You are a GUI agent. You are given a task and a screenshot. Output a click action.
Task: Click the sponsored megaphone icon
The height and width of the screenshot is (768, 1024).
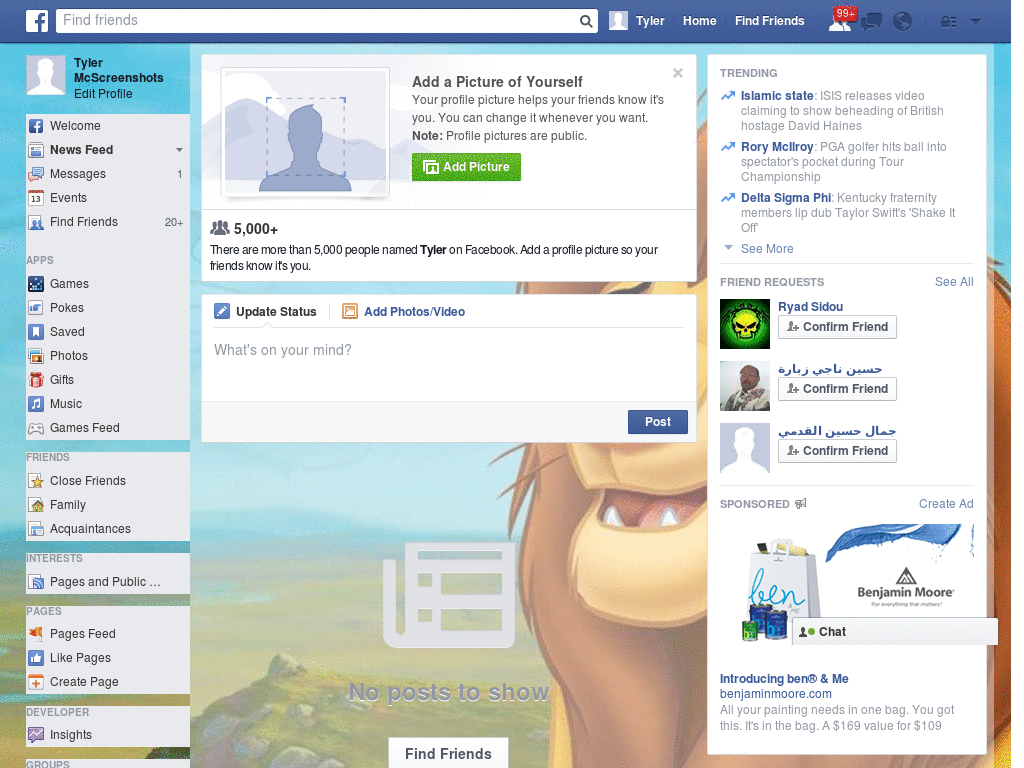801,504
